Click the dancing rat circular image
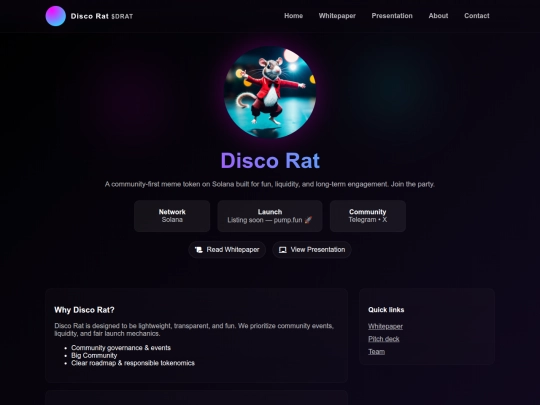 pyautogui.click(x=270, y=93)
